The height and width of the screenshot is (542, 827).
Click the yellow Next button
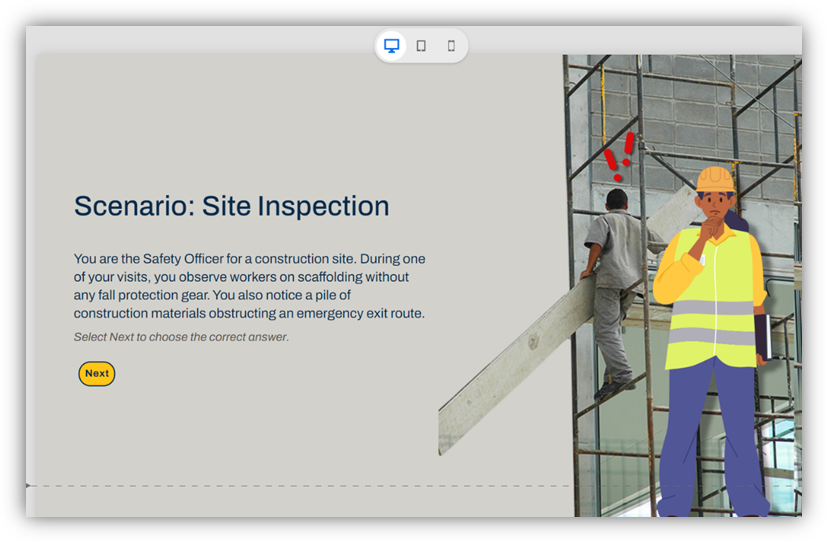[x=97, y=374]
